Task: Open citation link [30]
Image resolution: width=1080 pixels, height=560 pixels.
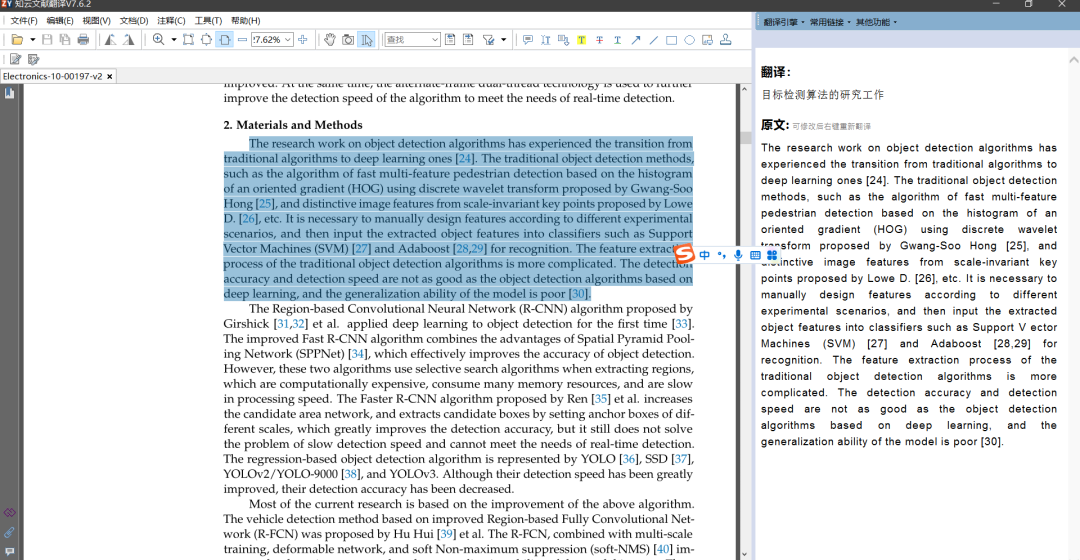Action: pos(579,293)
